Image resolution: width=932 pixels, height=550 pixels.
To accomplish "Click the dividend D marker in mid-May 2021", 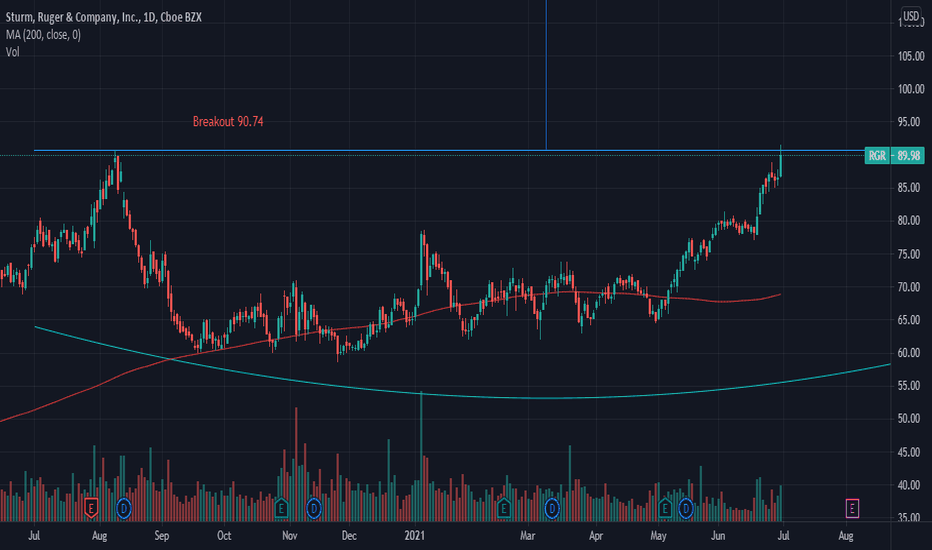I will pyautogui.click(x=686, y=508).
